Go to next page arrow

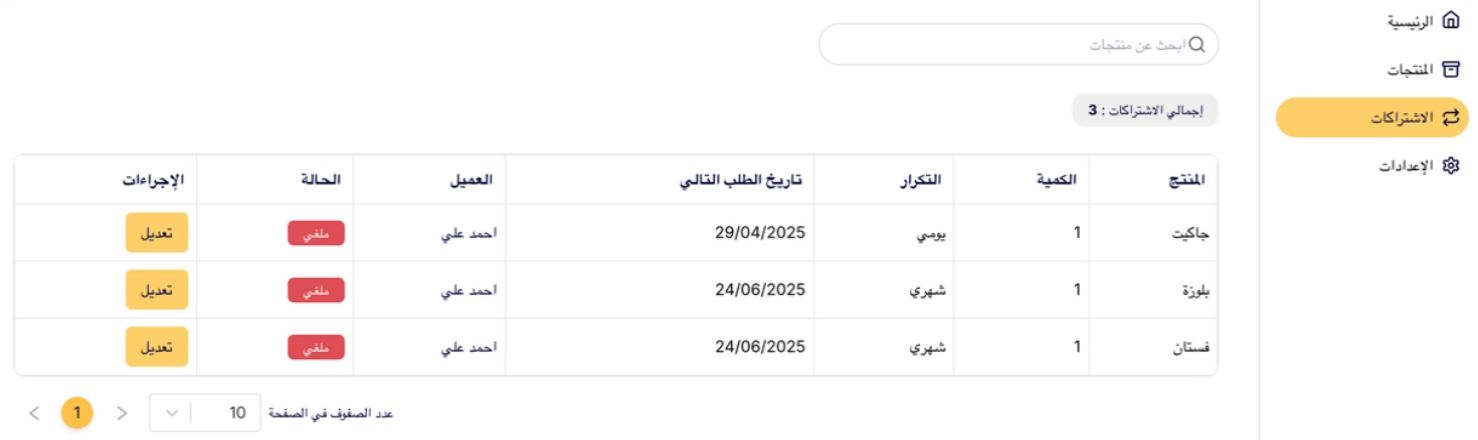(x=34, y=412)
